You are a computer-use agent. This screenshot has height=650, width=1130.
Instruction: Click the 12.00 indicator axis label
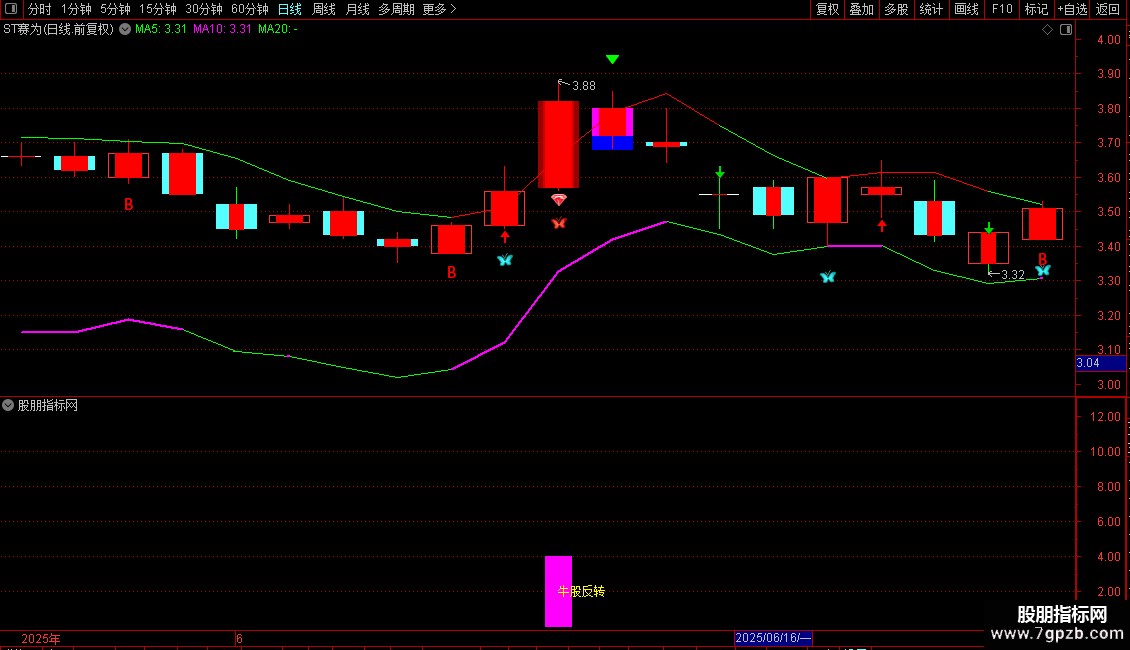point(1105,417)
